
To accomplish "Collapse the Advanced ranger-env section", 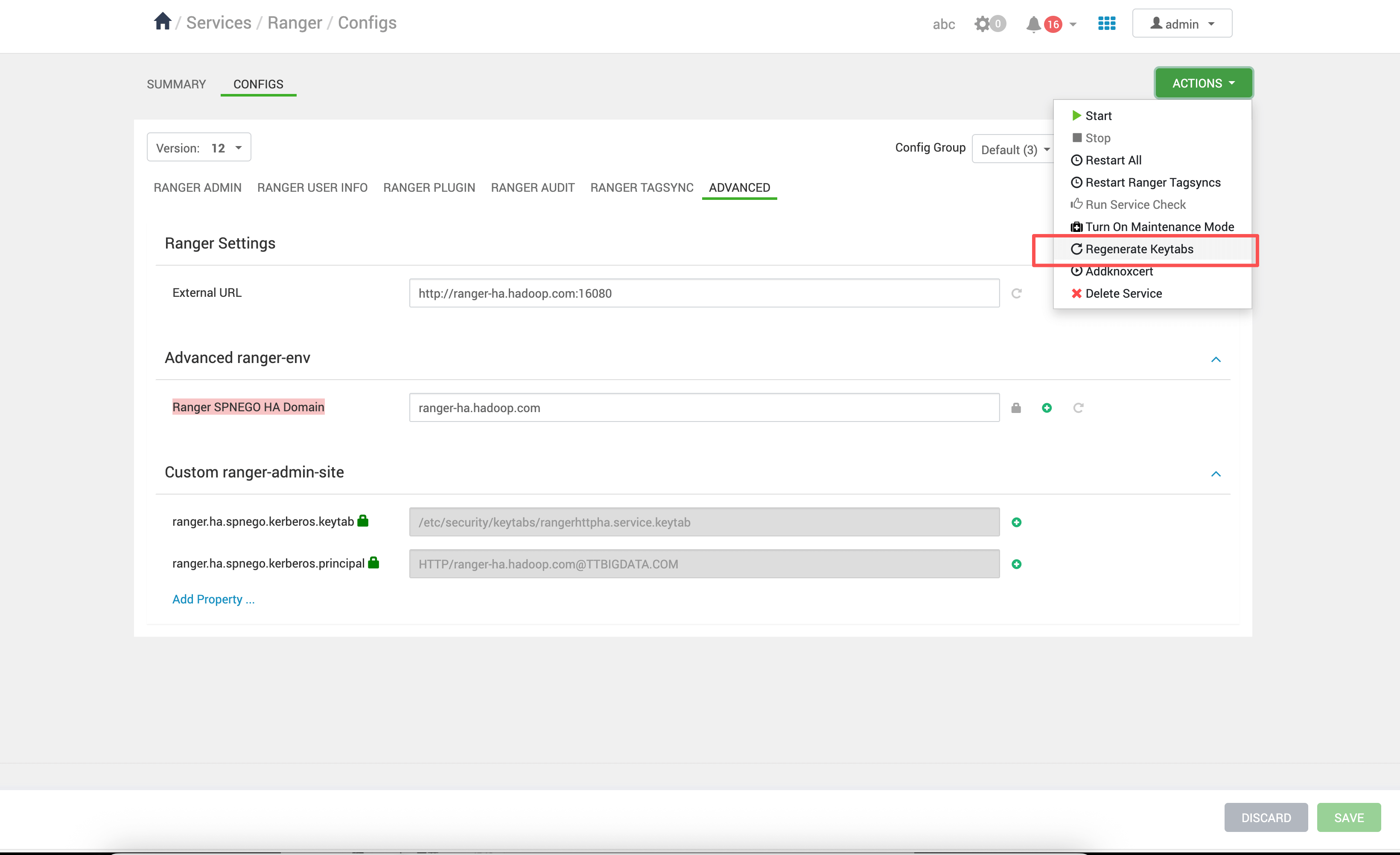I will (x=1215, y=359).
